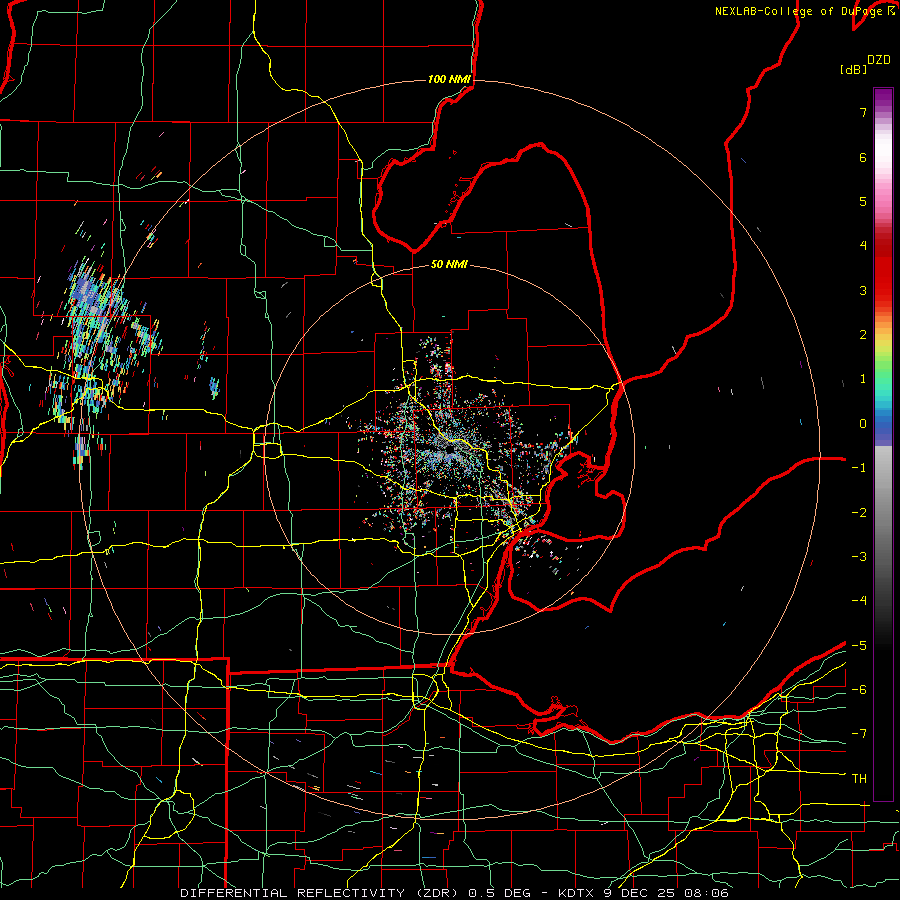Click the DZD legend title
The image size is (900, 900).
tap(879, 60)
